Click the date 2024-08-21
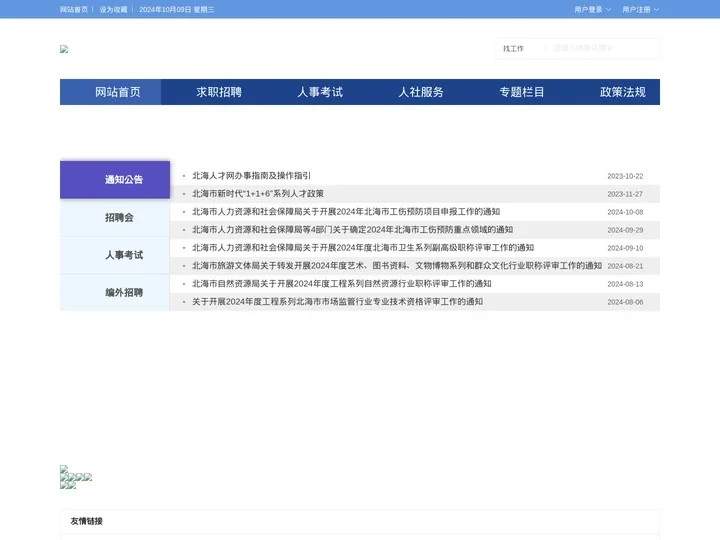The height and width of the screenshot is (540, 720). click(625, 266)
